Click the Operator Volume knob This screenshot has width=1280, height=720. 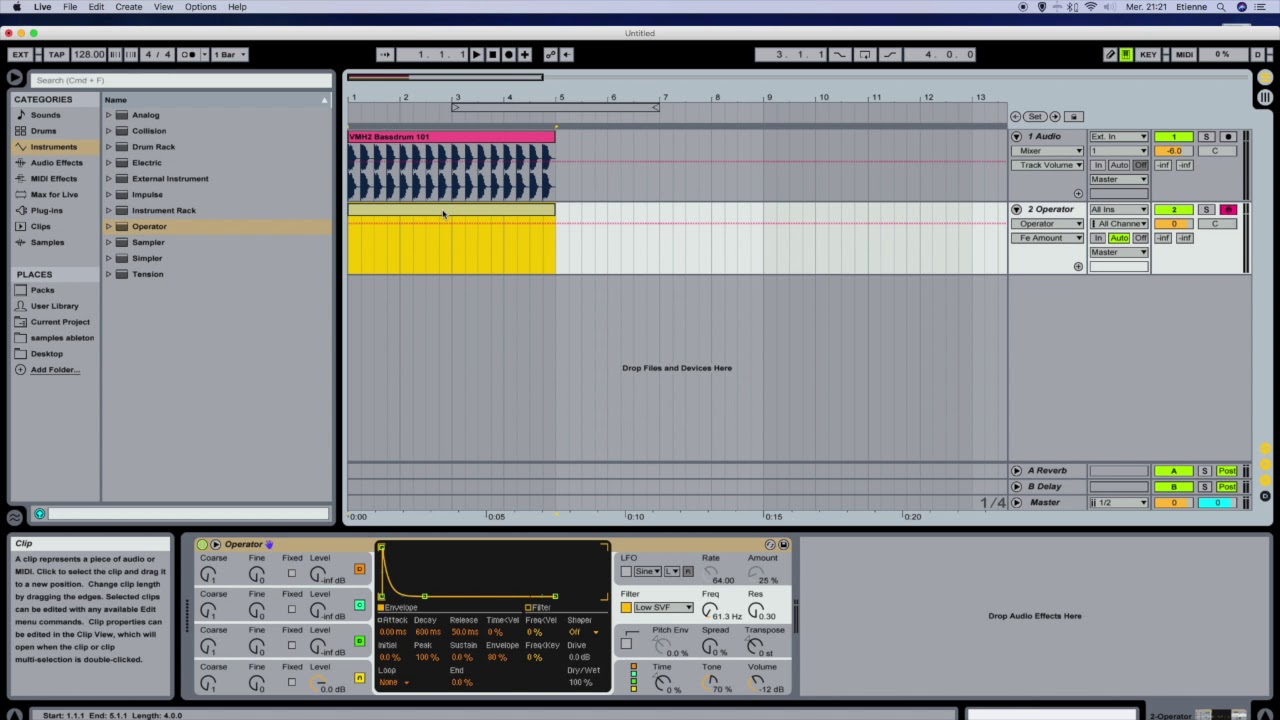(757, 682)
